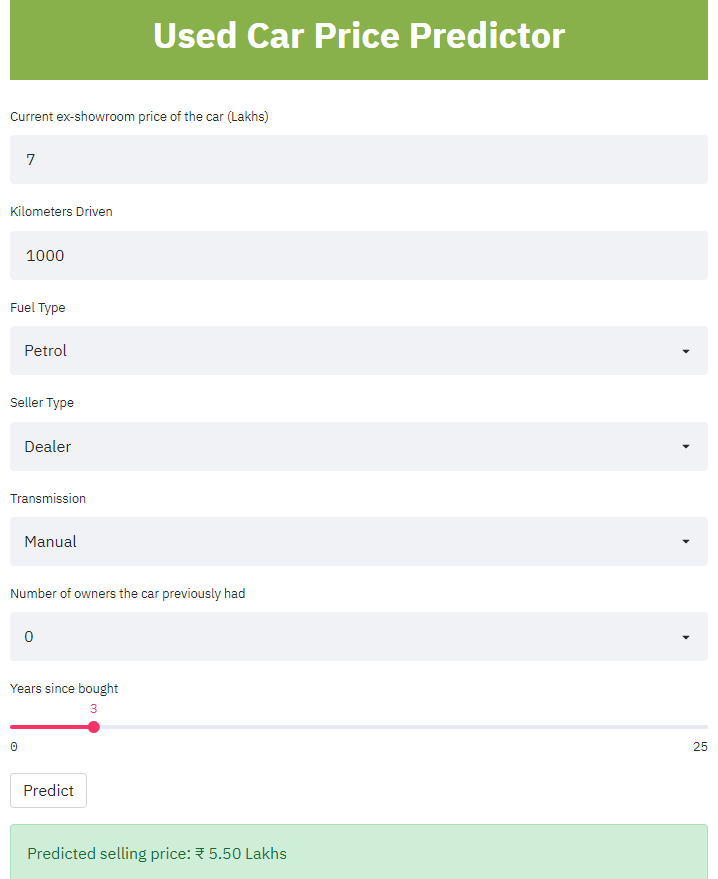
Task: Click the Transmission dropdown caret
Action: (x=686, y=542)
